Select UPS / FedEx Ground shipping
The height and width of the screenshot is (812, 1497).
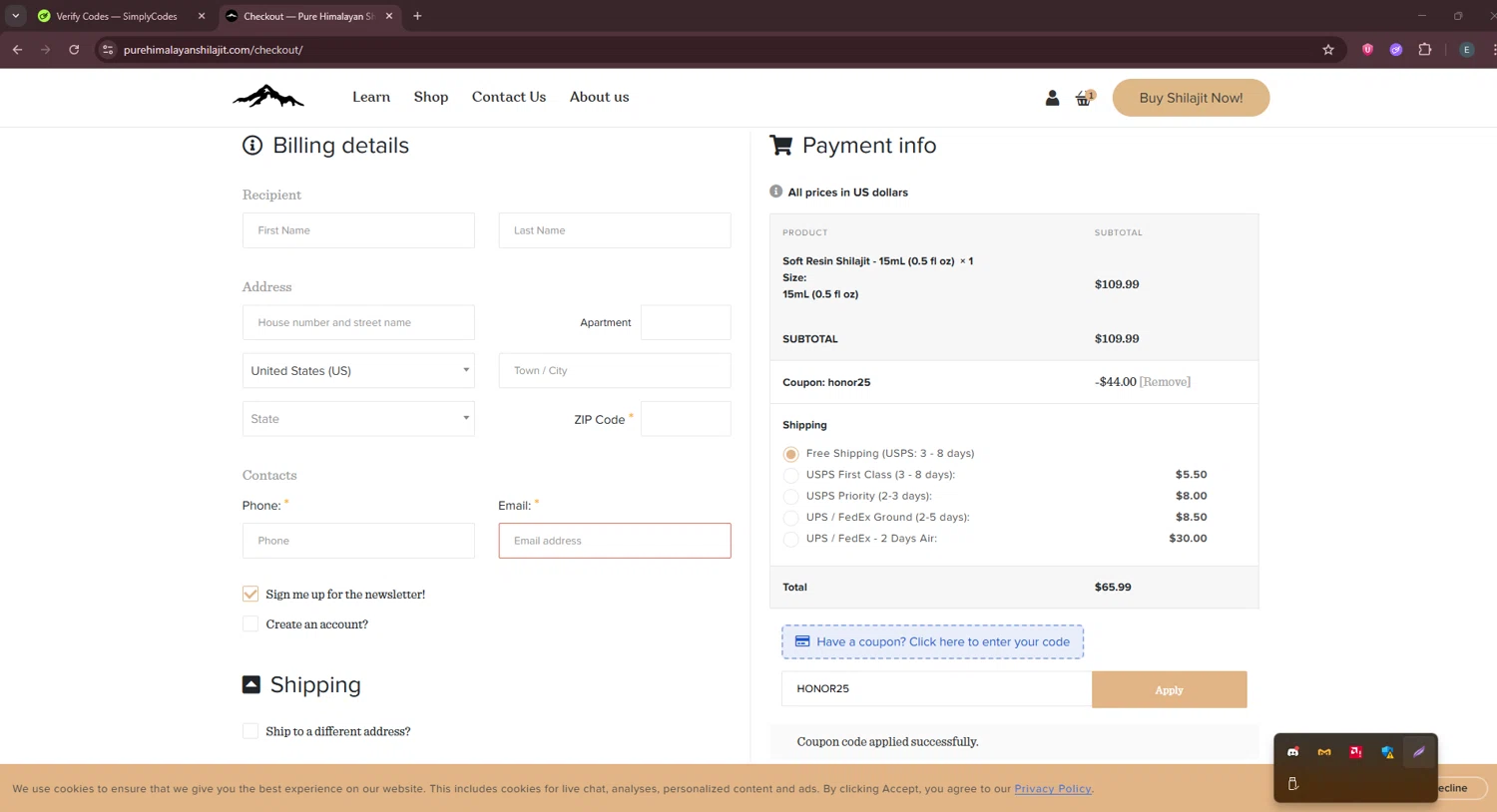click(x=791, y=518)
